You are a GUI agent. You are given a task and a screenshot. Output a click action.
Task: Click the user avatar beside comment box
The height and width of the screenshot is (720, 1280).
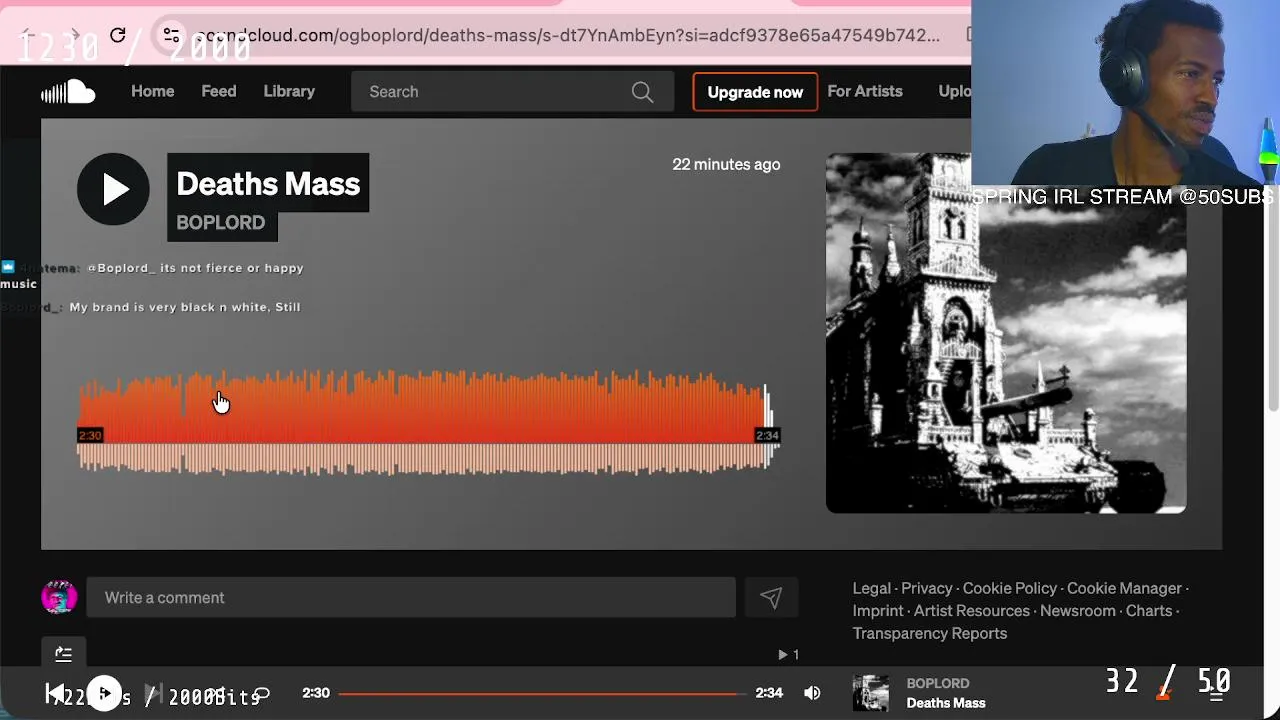point(59,597)
